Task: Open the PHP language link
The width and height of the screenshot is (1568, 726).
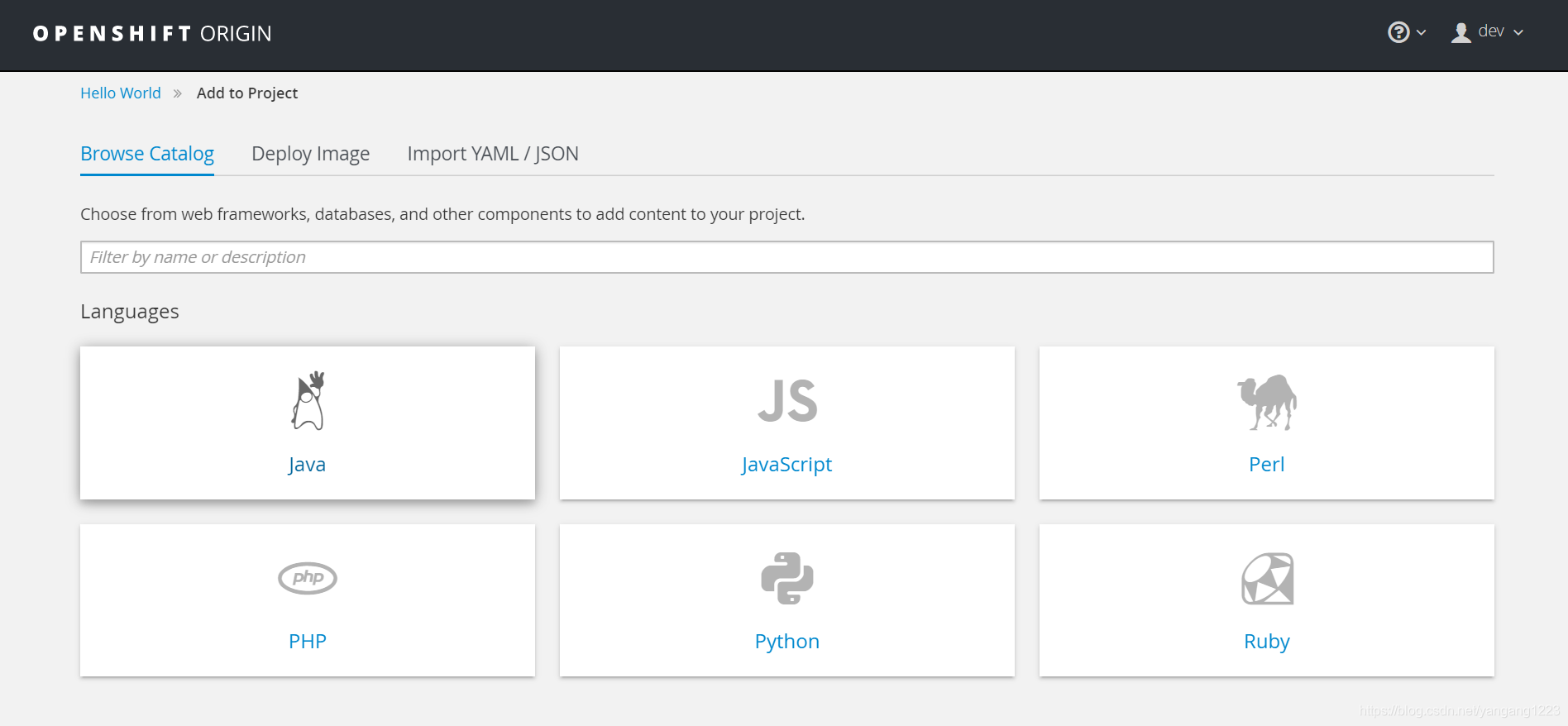Action: click(308, 641)
